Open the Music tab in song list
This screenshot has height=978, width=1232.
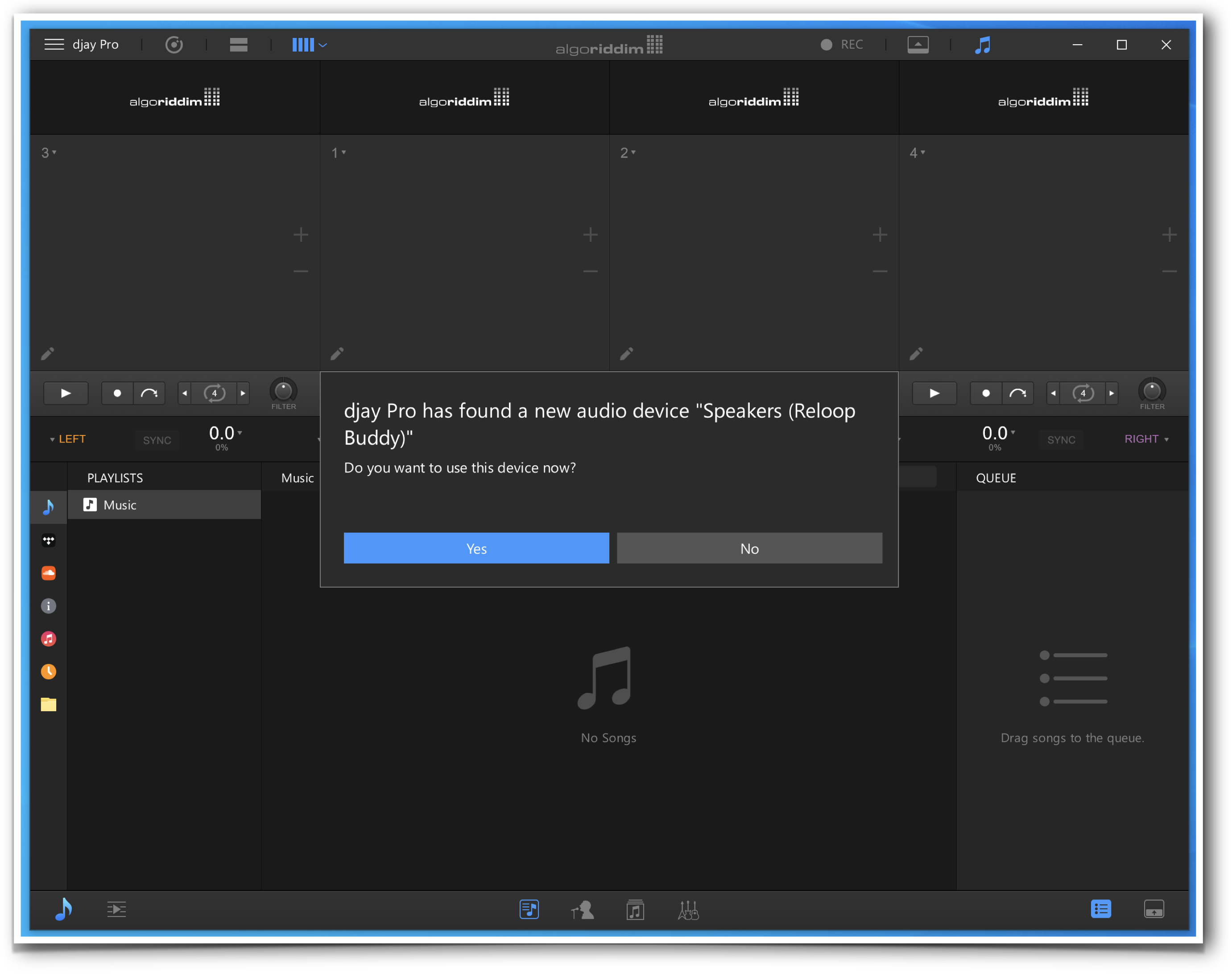click(297, 478)
